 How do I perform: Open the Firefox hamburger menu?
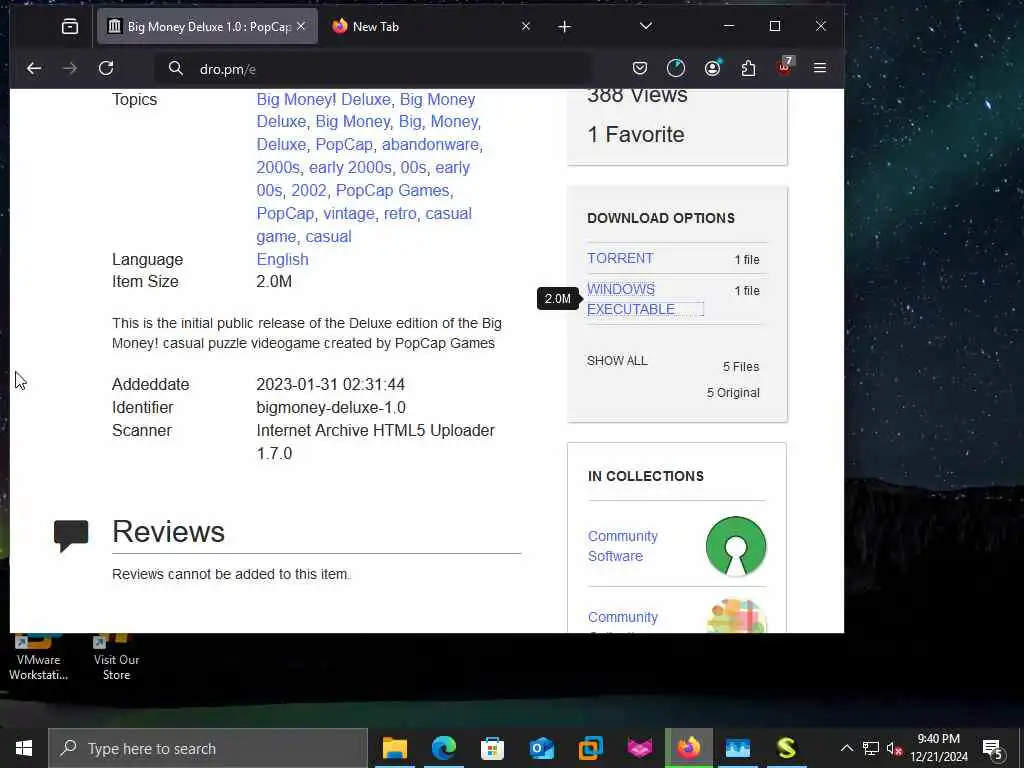[x=820, y=68]
